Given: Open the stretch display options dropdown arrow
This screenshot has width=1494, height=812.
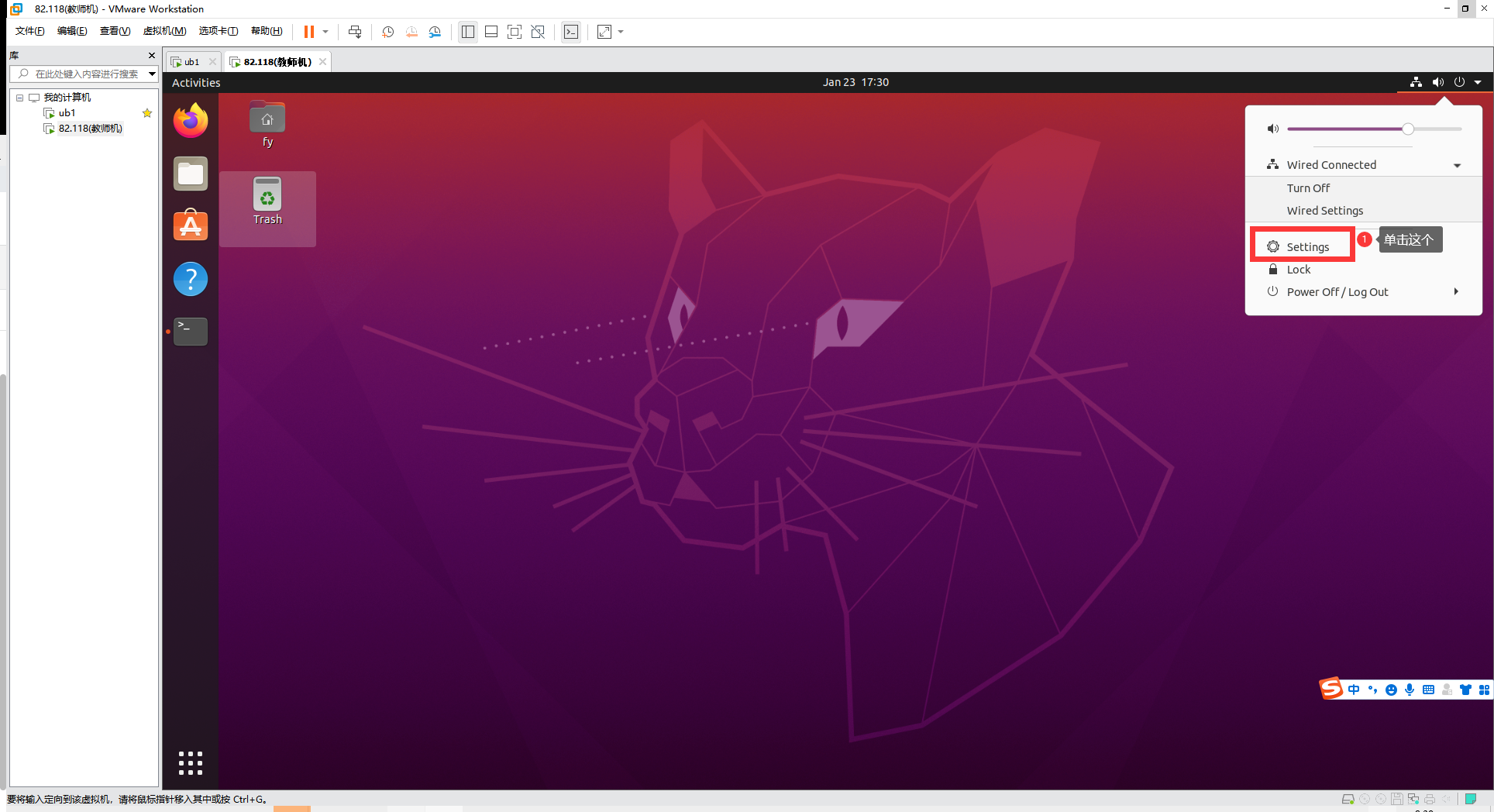Looking at the screenshot, I should 621,32.
